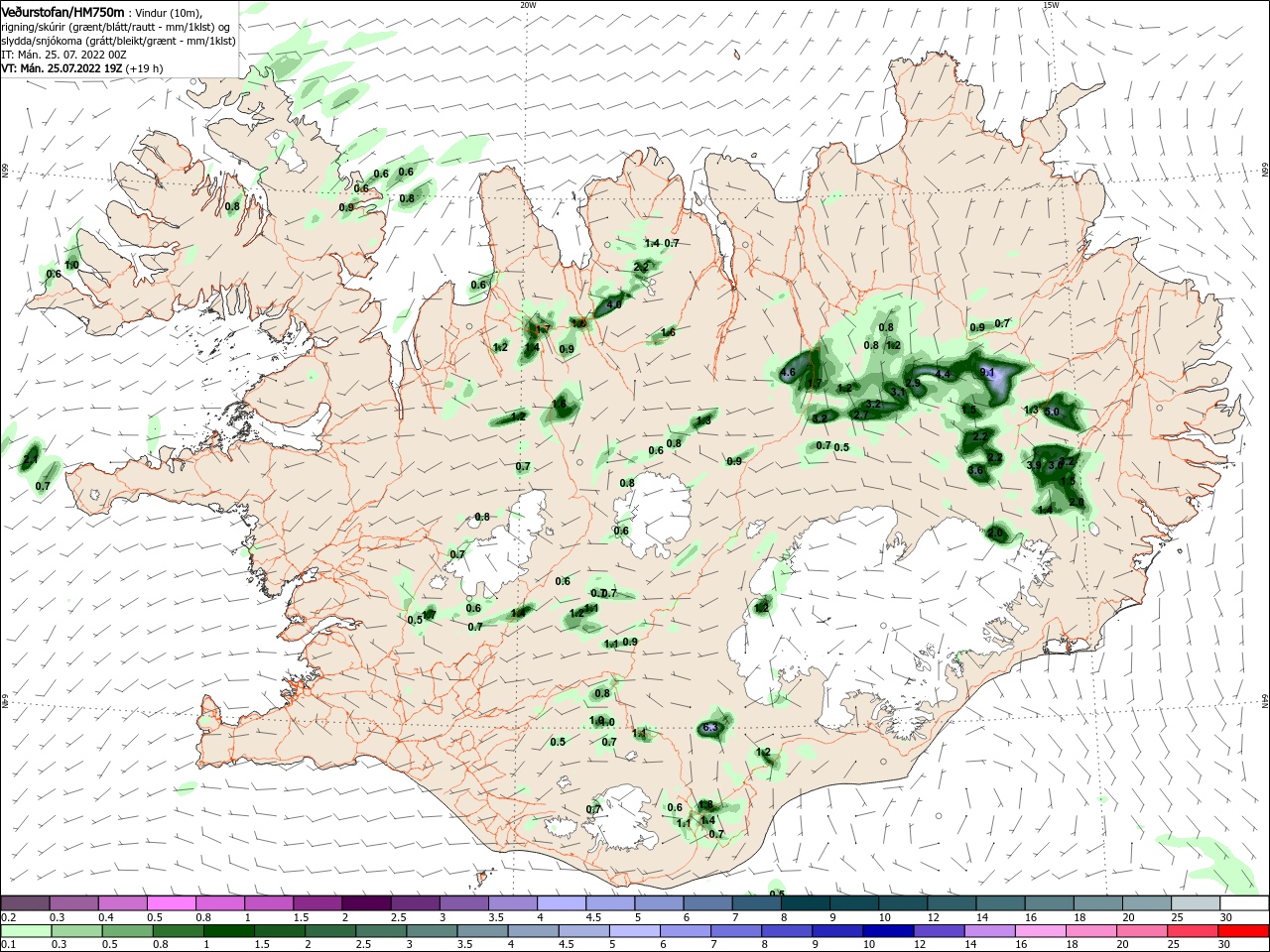Click the 2.9 precipitation value on the map
Viewport: 1270px width, 952px height.
pyautogui.click(x=913, y=382)
